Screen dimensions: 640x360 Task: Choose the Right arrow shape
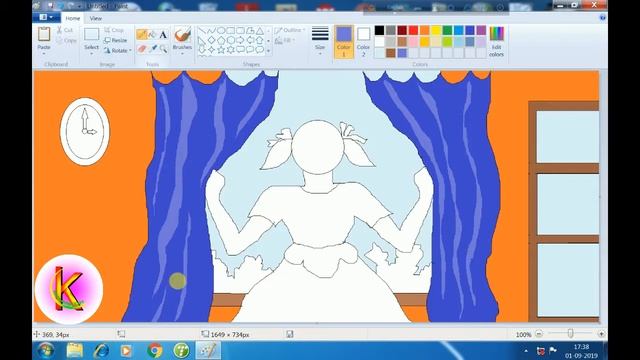pos(240,40)
